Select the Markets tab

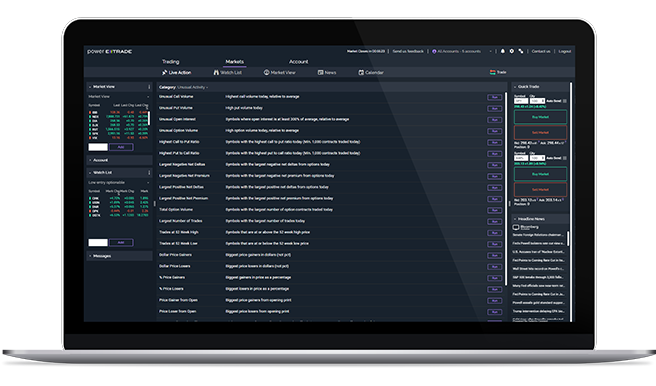(235, 61)
